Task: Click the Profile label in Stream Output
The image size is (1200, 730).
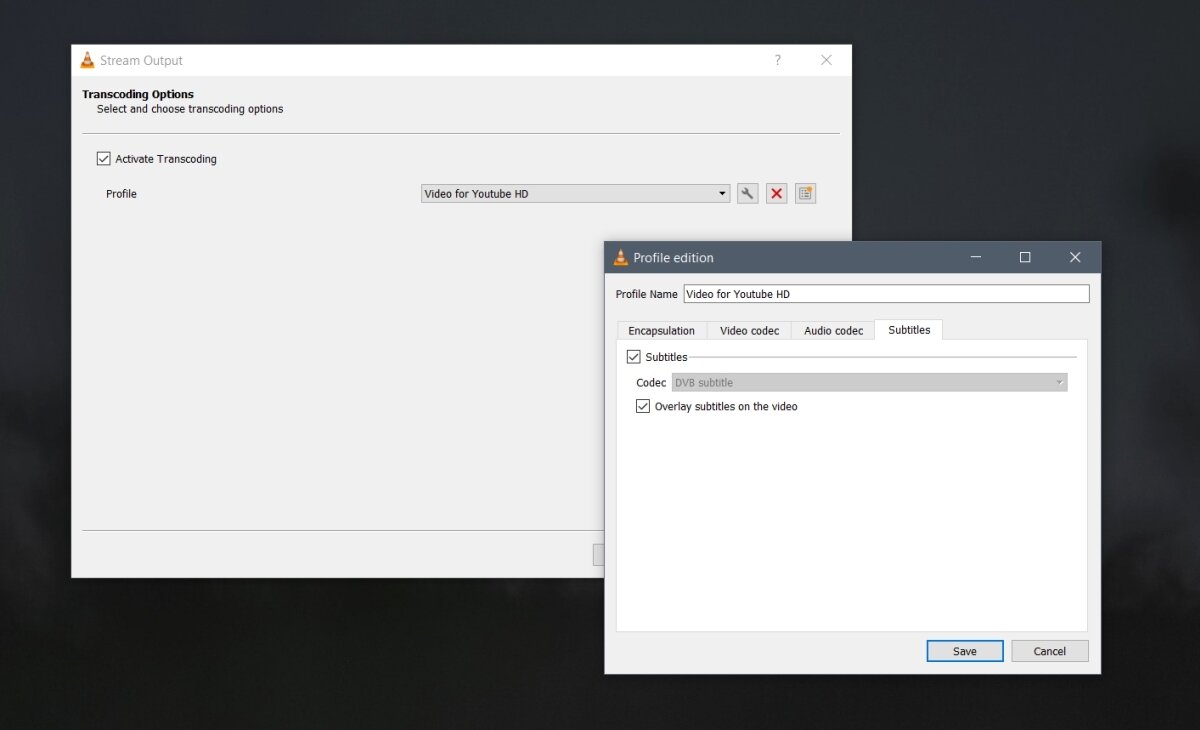Action: (x=121, y=194)
